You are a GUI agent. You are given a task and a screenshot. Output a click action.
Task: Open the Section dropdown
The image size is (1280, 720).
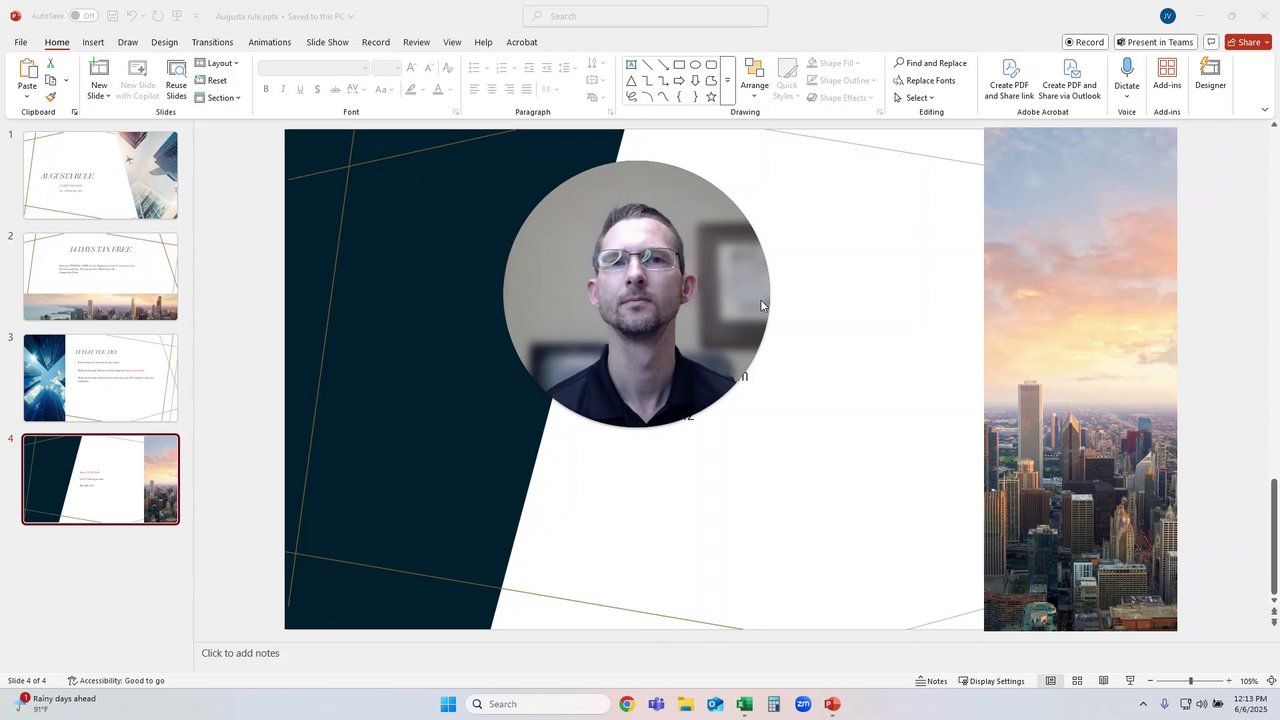pos(218,97)
